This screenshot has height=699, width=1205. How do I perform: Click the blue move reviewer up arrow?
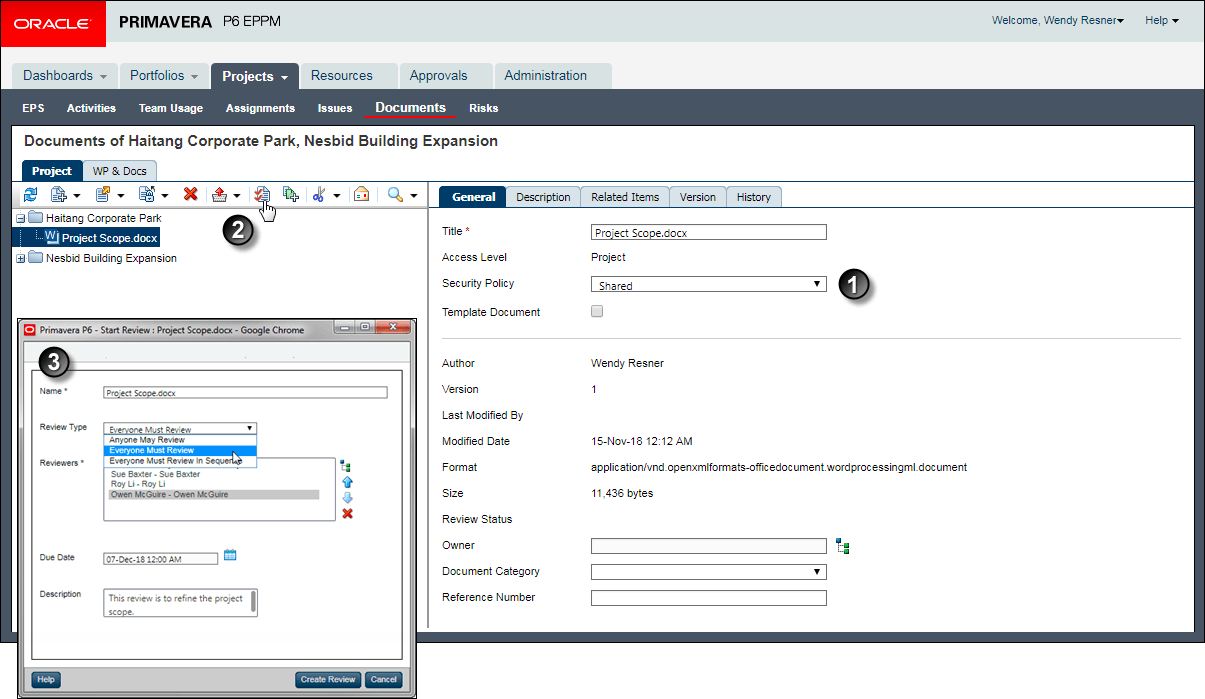point(347,481)
